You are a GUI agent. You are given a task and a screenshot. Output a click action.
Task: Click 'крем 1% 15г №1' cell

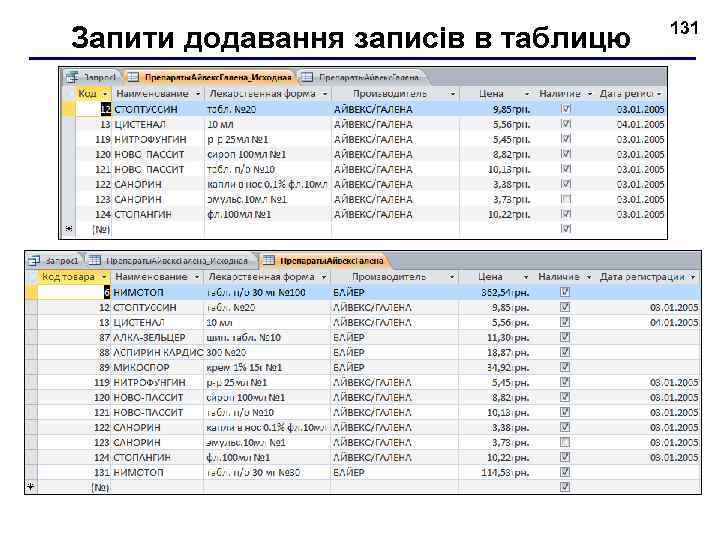(x=267, y=367)
